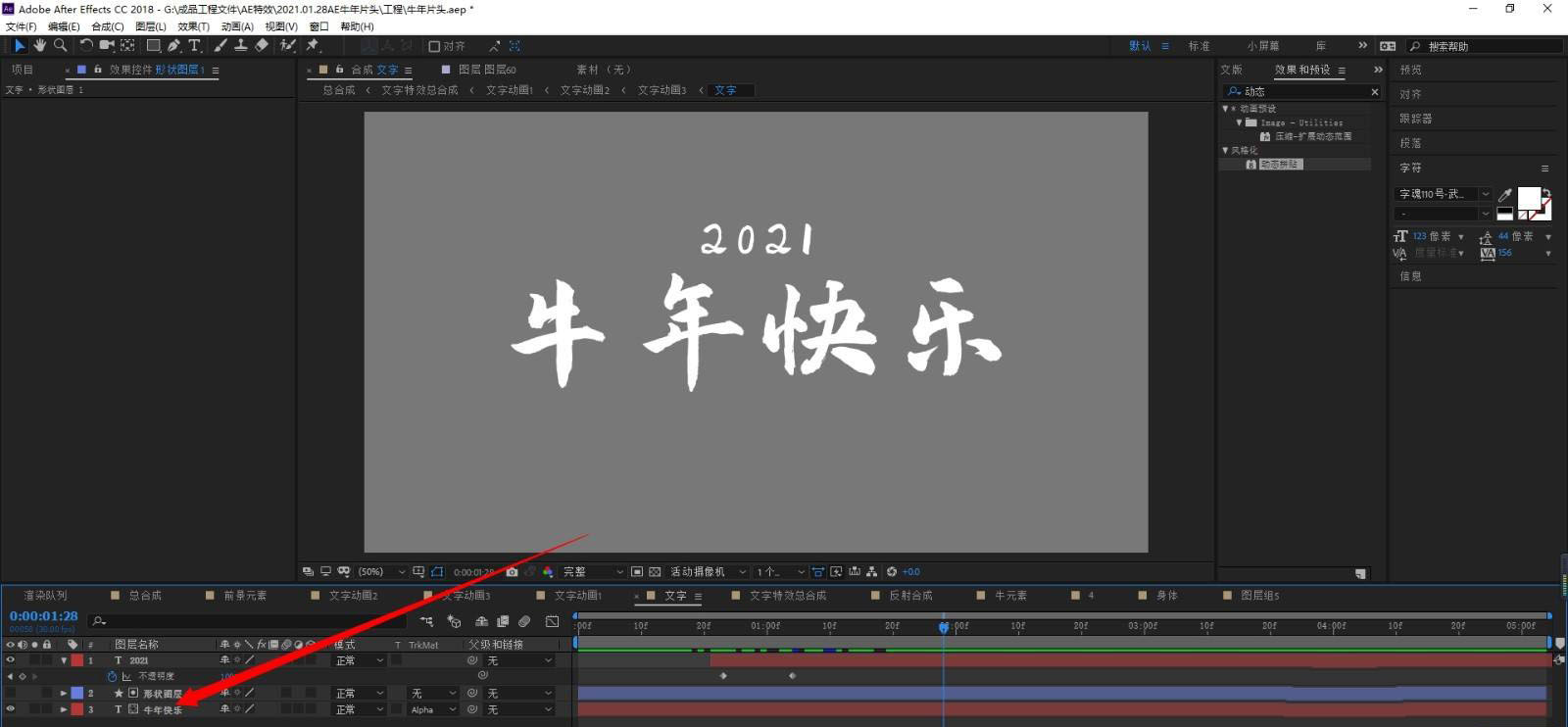Viewport: 1568px width, 727px height.
Task: Open the 动画(A) menu
Action: (x=237, y=26)
